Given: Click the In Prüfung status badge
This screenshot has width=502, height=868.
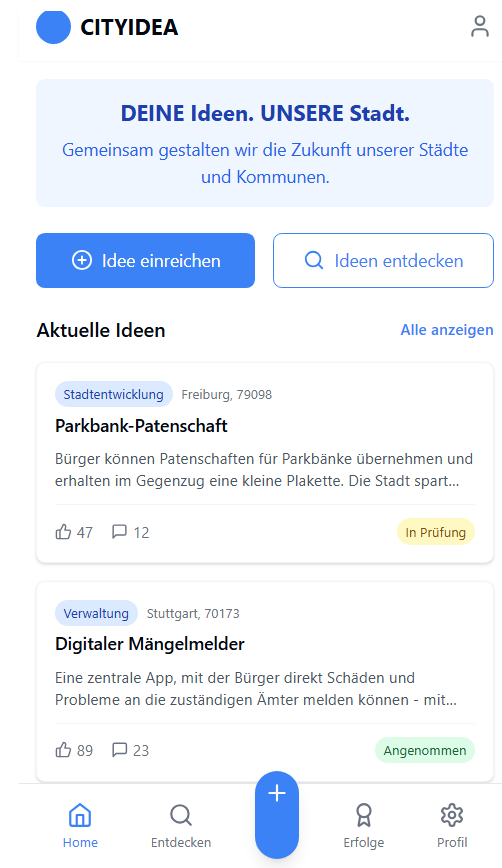Looking at the screenshot, I should pos(436,532).
